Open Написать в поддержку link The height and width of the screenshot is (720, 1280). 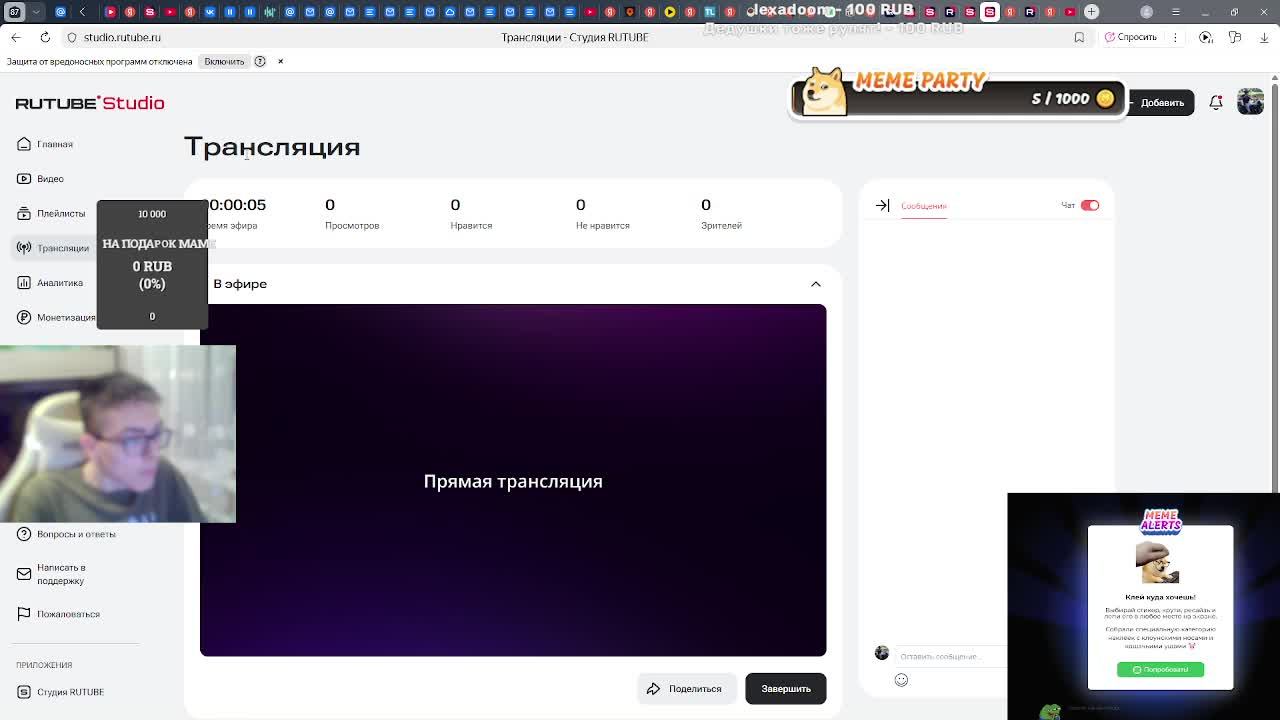(x=61, y=574)
